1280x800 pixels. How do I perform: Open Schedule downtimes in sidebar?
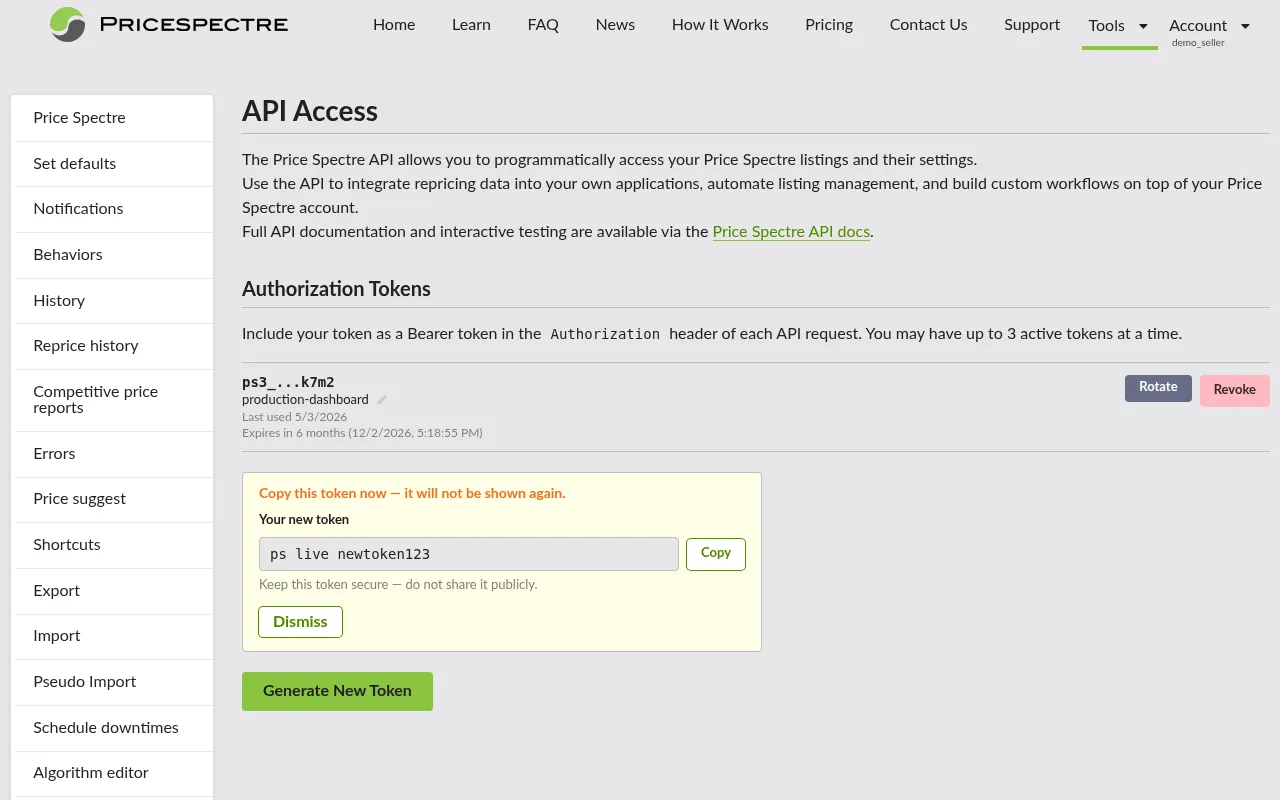click(x=114, y=728)
